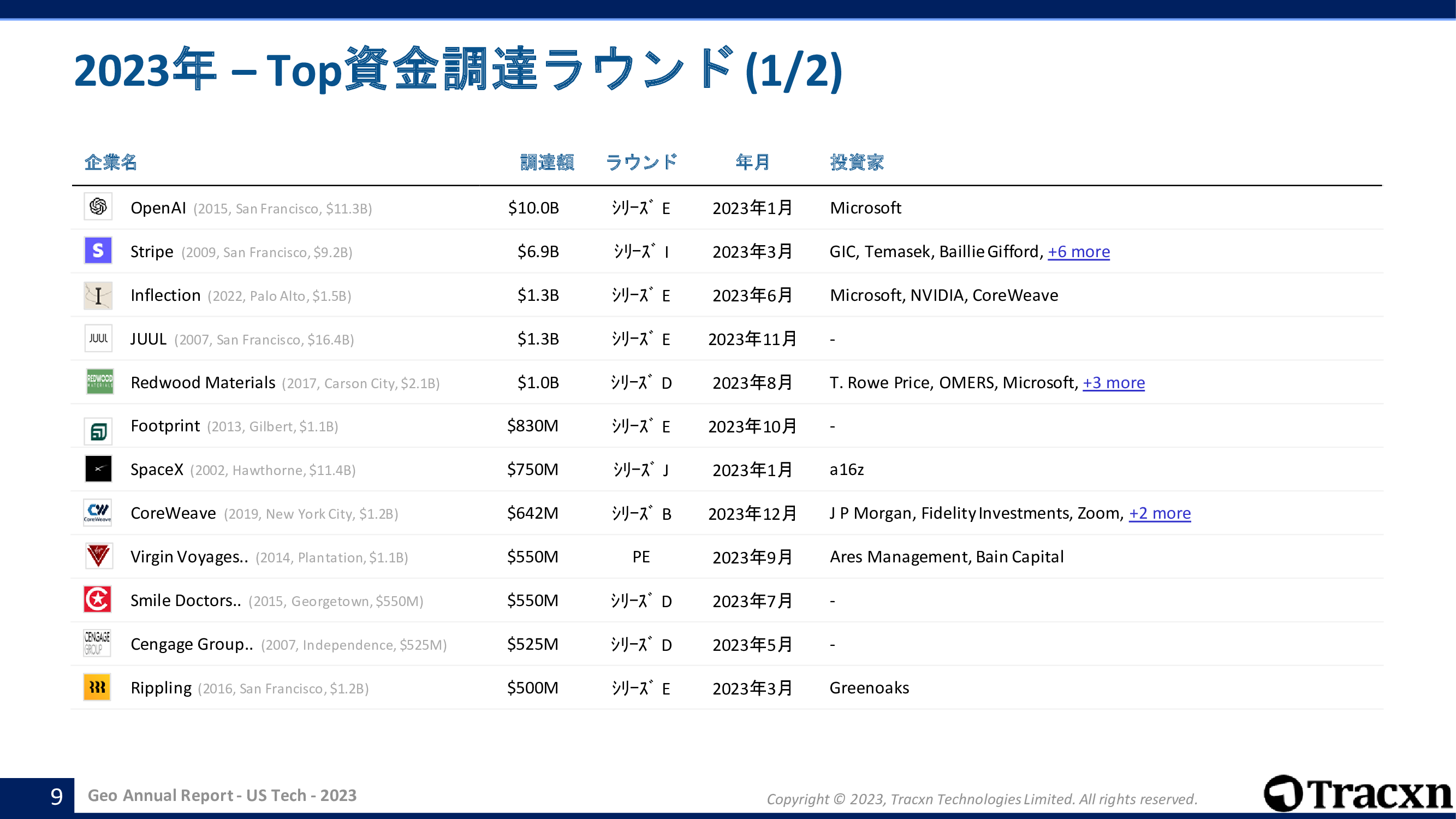Image resolution: width=1456 pixels, height=819 pixels.
Task: Click the Virgin Voyages logo icon
Action: (x=98, y=556)
